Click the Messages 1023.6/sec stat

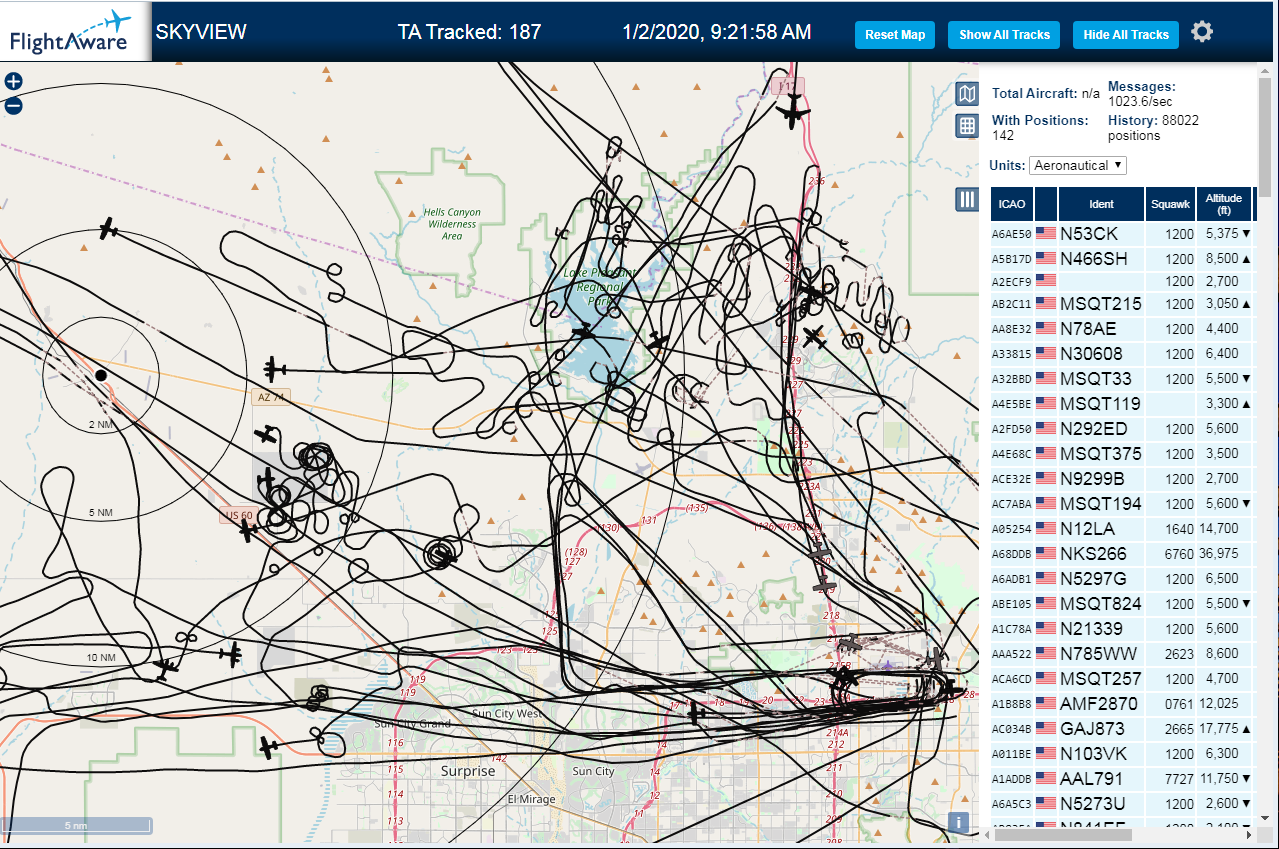tap(1142, 94)
